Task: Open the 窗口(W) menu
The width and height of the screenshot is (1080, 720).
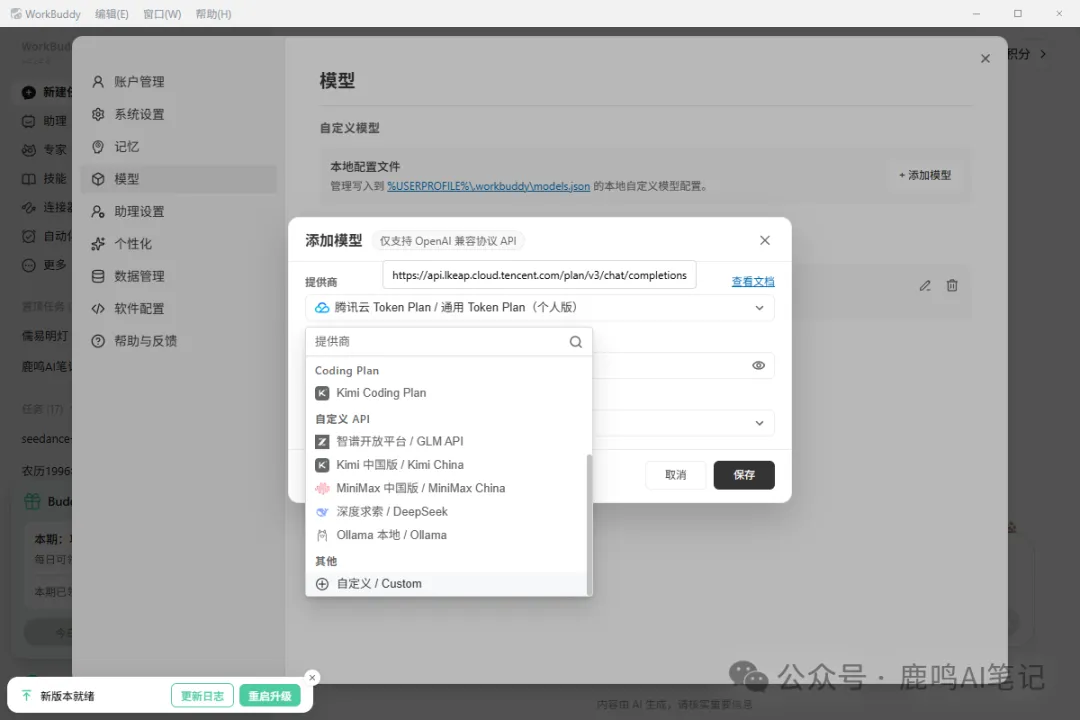Action: point(162,14)
